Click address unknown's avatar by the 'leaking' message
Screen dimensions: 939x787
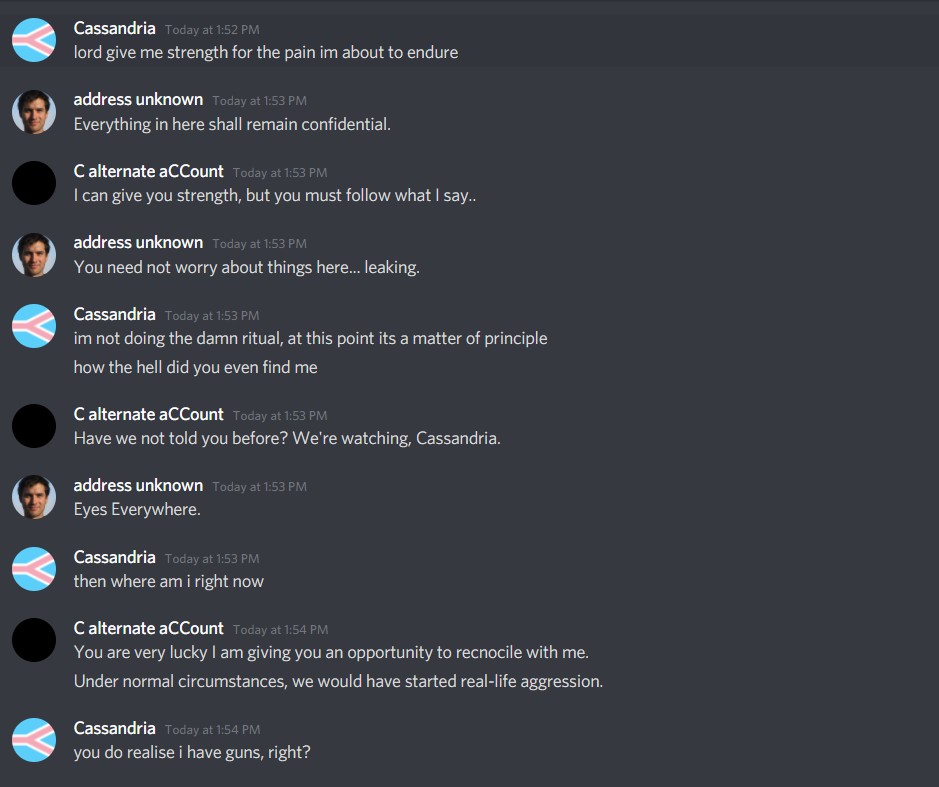tap(34, 255)
